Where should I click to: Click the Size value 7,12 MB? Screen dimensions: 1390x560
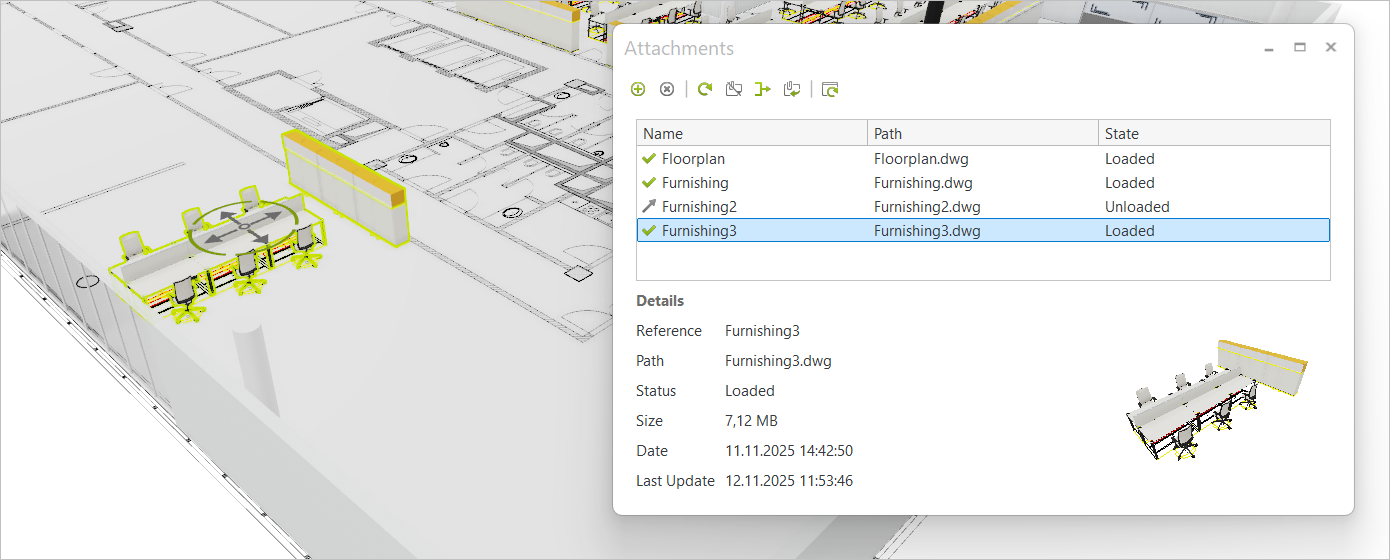pyautogui.click(x=751, y=421)
